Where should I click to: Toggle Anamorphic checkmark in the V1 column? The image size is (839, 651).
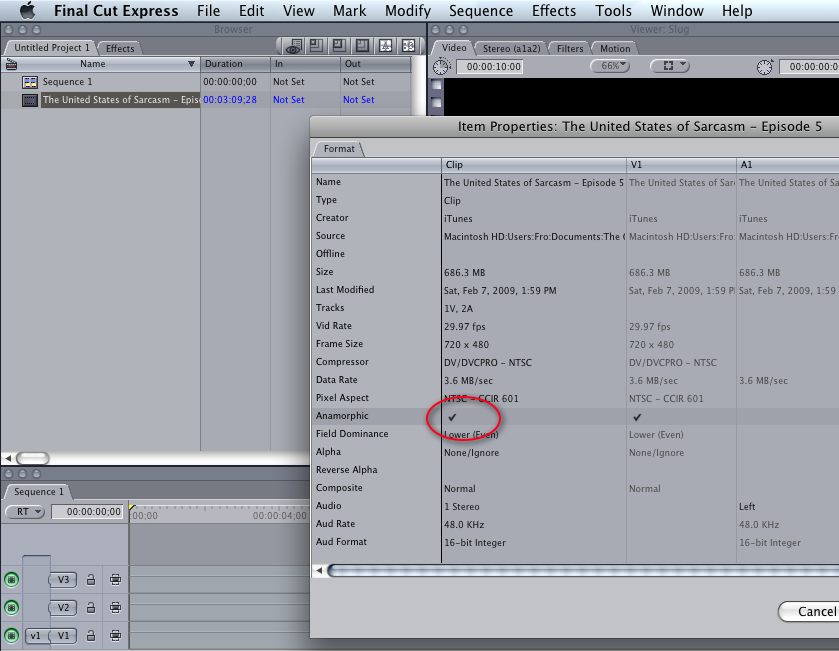[637, 417]
